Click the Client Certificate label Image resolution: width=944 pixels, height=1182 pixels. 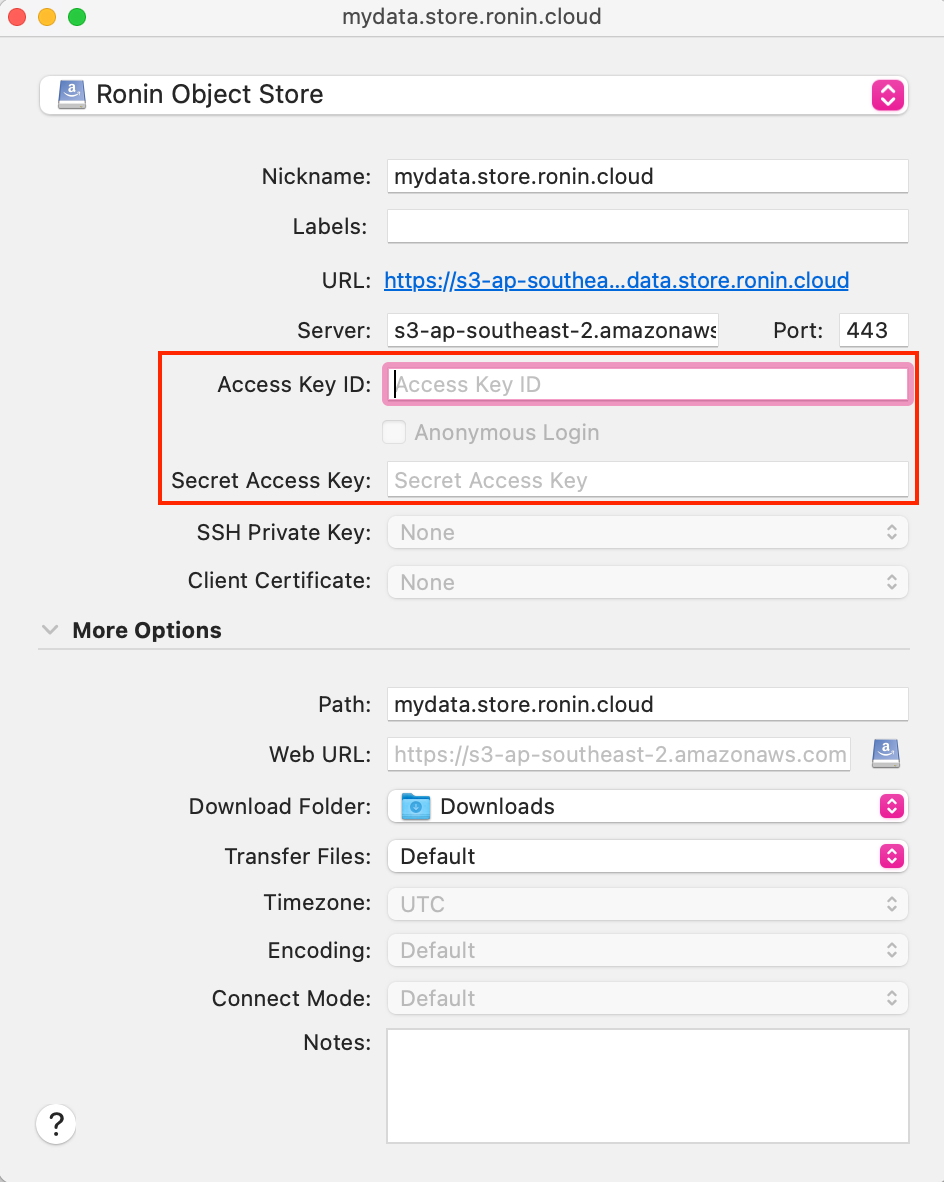pos(279,580)
